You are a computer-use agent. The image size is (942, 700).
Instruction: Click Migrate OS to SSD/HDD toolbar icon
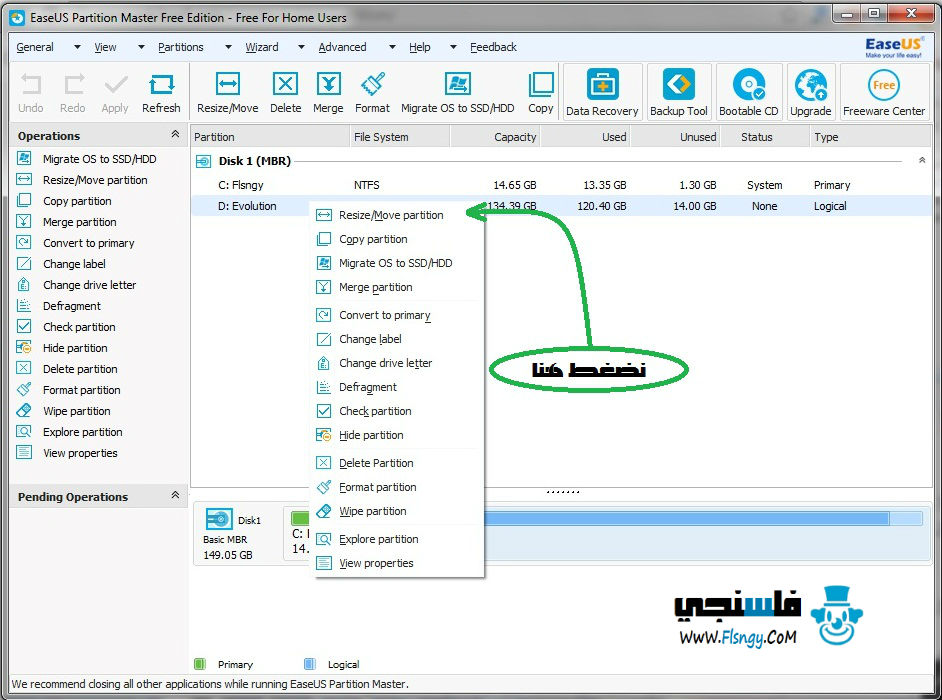pyautogui.click(x=458, y=84)
